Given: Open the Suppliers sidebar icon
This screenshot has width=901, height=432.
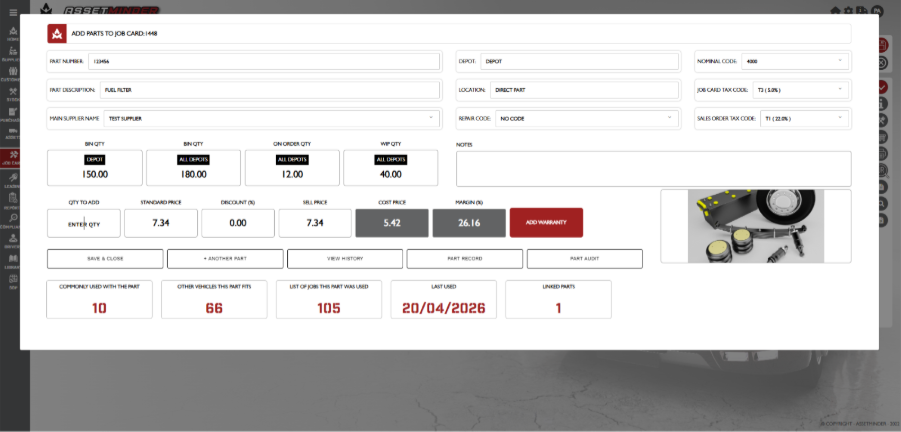Looking at the screenshot, I should 13,54.
